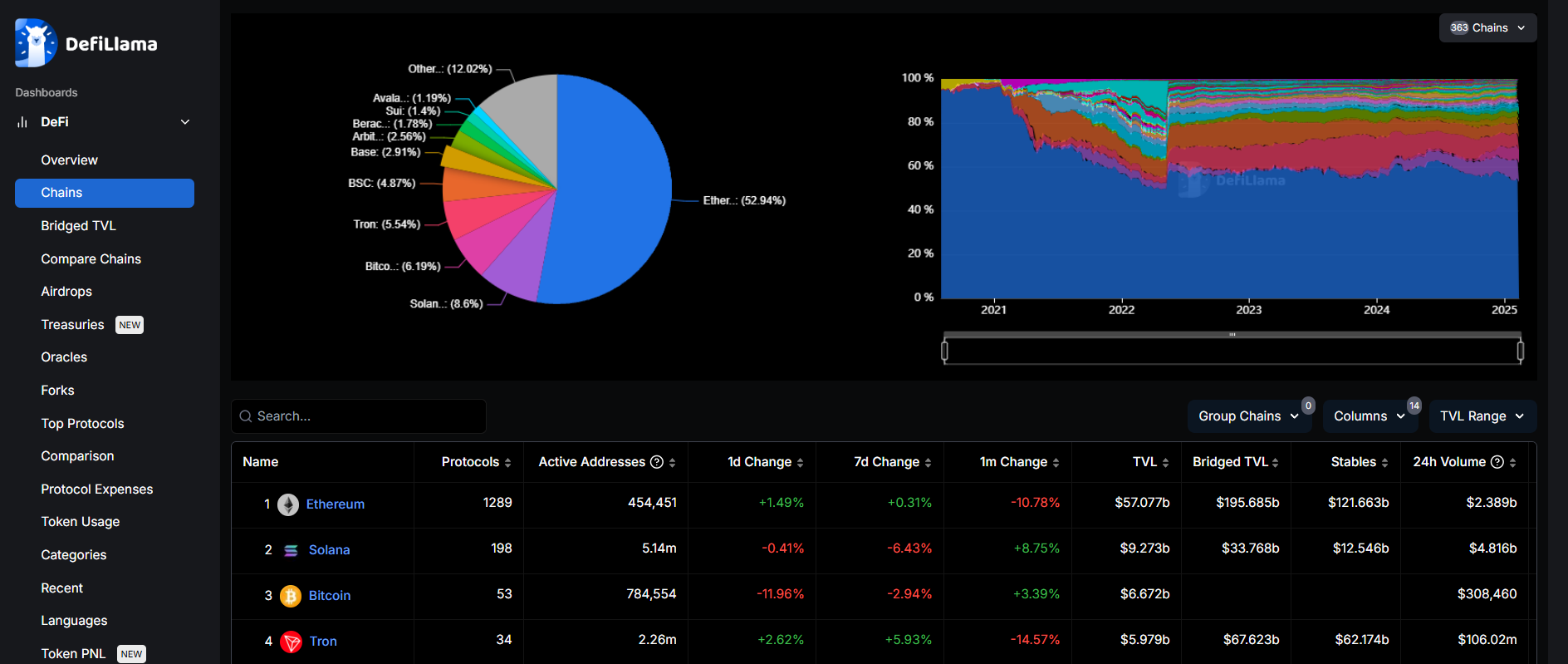Select Bridged TVL in sidebar
The height and width of the screenshot is (664, 1568).
[x=79, y=226]
